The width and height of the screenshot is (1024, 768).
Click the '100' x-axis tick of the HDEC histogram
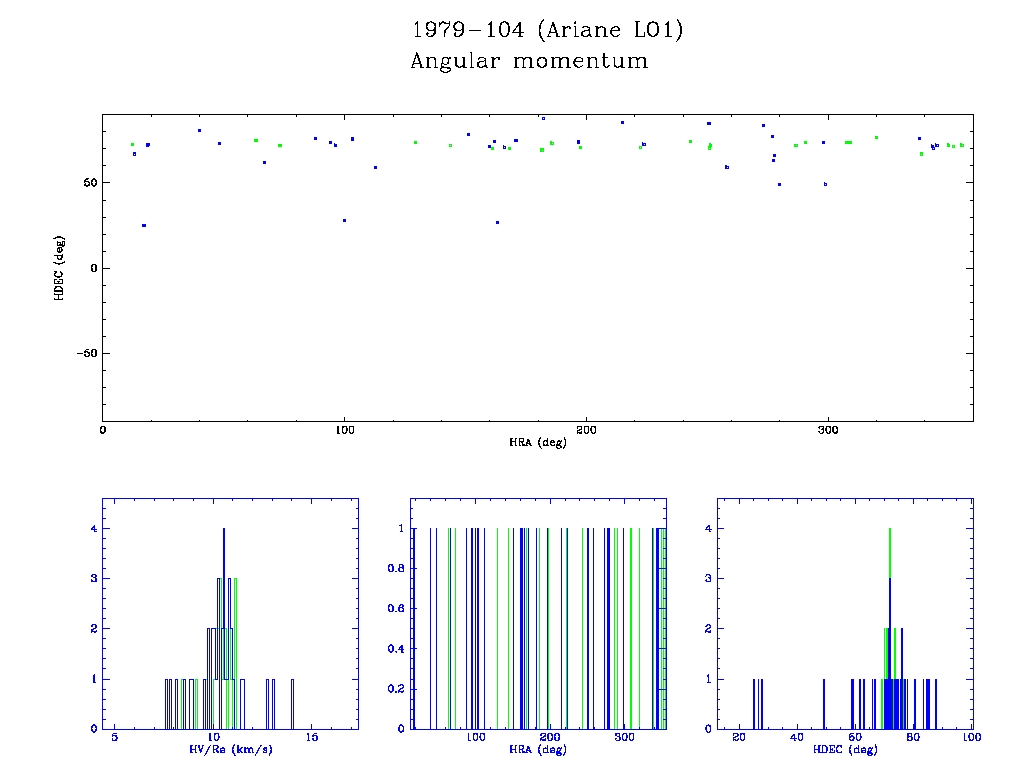click(x=972, y=737)
